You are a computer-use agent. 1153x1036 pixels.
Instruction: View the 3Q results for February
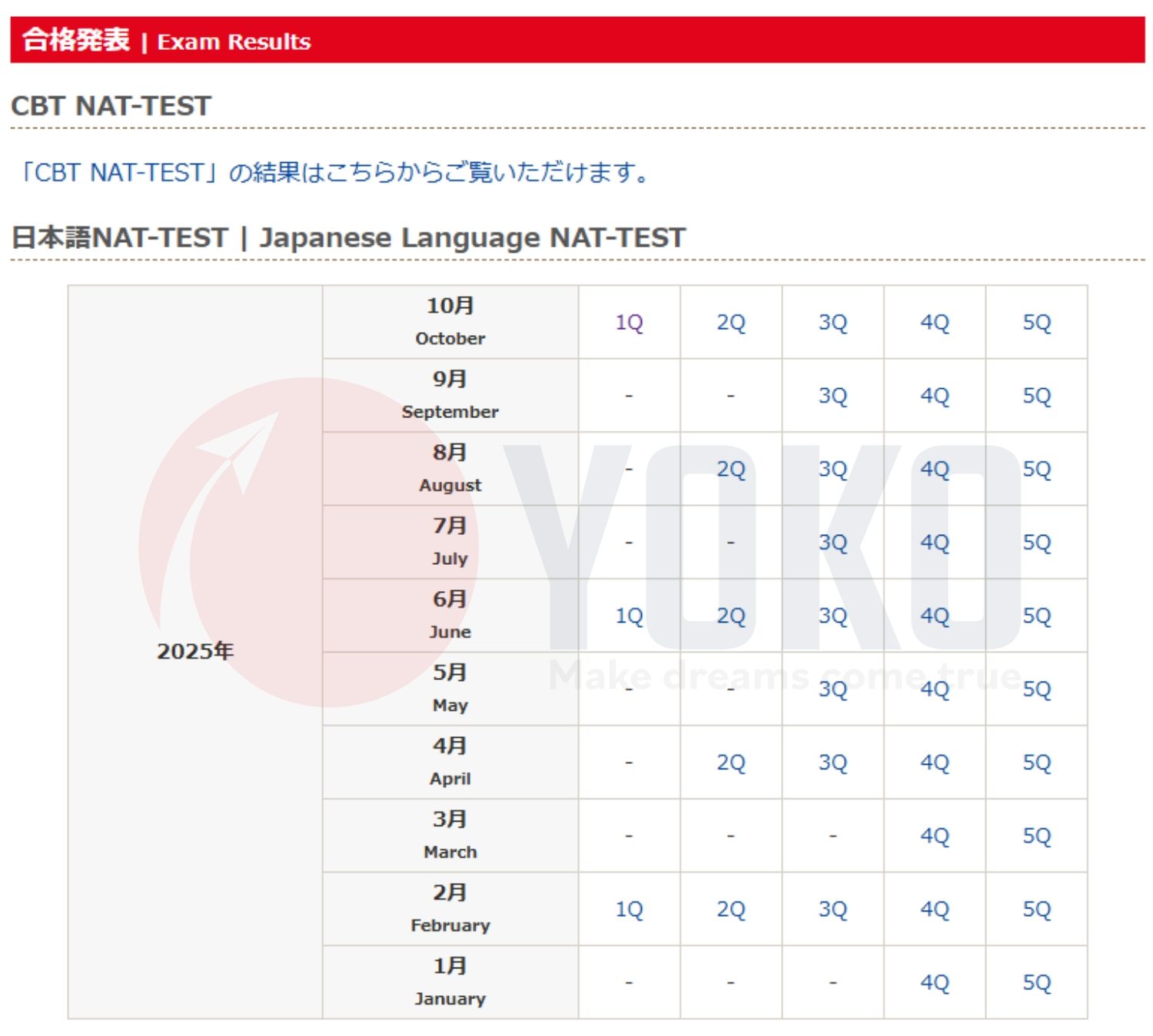[833, 909]
